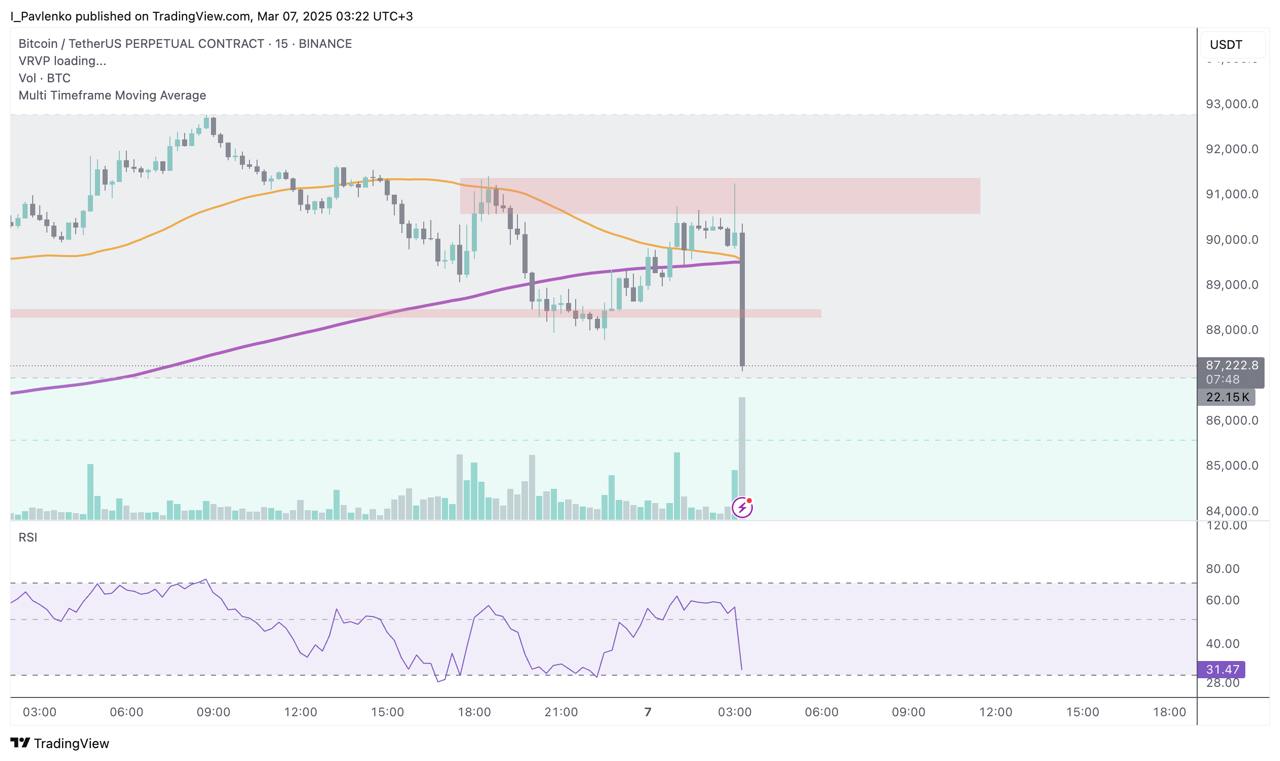The image size is (1280, 761).
Task: Click the 89,000.0 price axis label
Action: coord(1232,285)
